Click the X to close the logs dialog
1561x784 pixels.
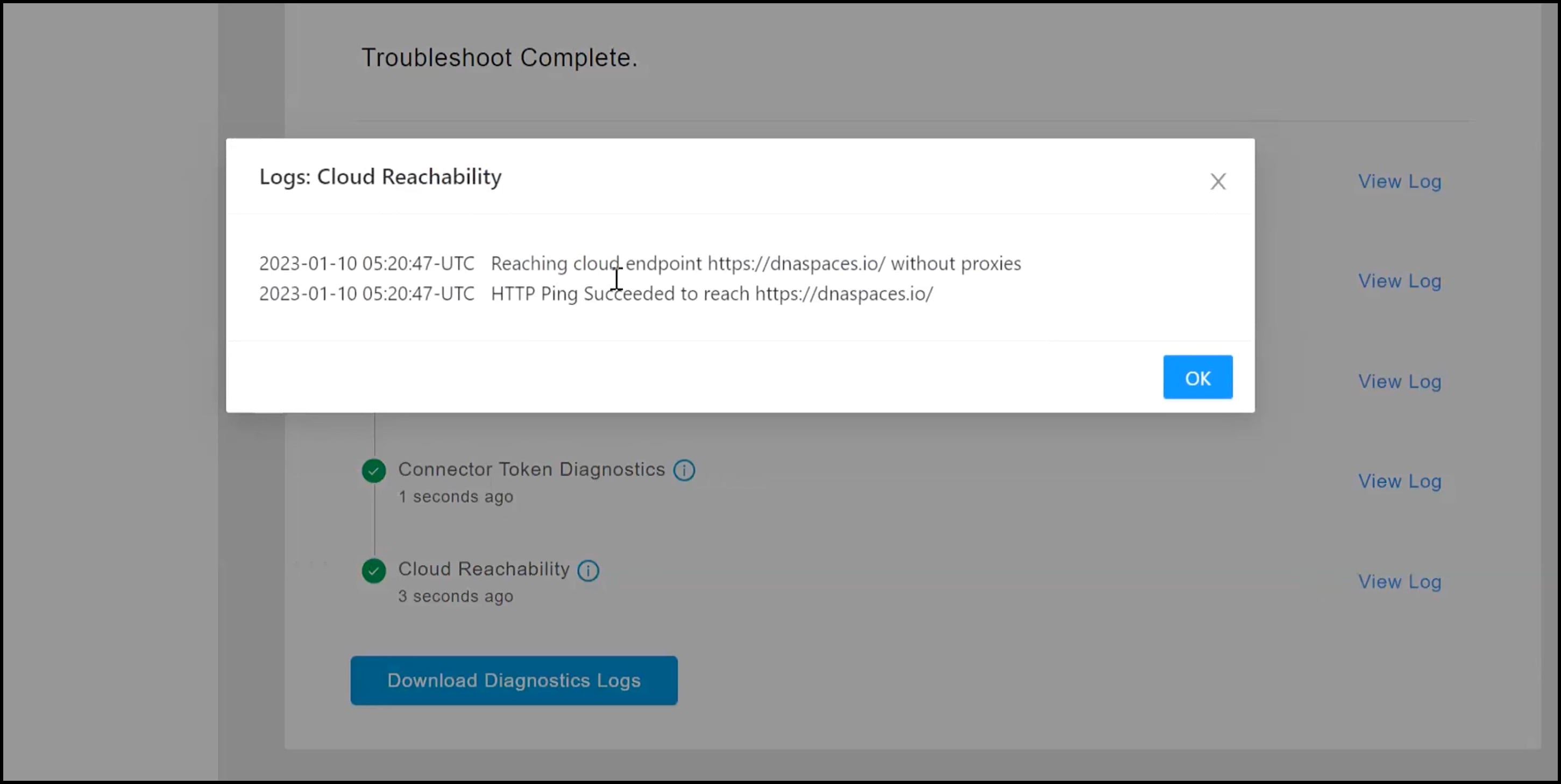point(1218,181)
